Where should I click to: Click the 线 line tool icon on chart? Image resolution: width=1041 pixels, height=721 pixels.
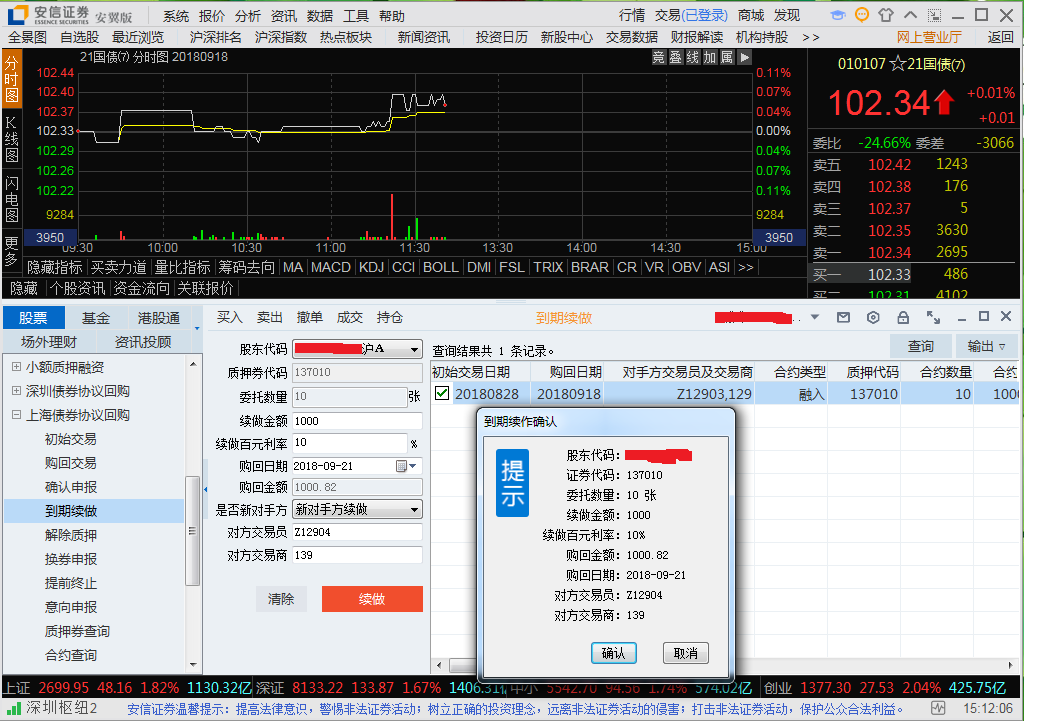tap(693, 58)
